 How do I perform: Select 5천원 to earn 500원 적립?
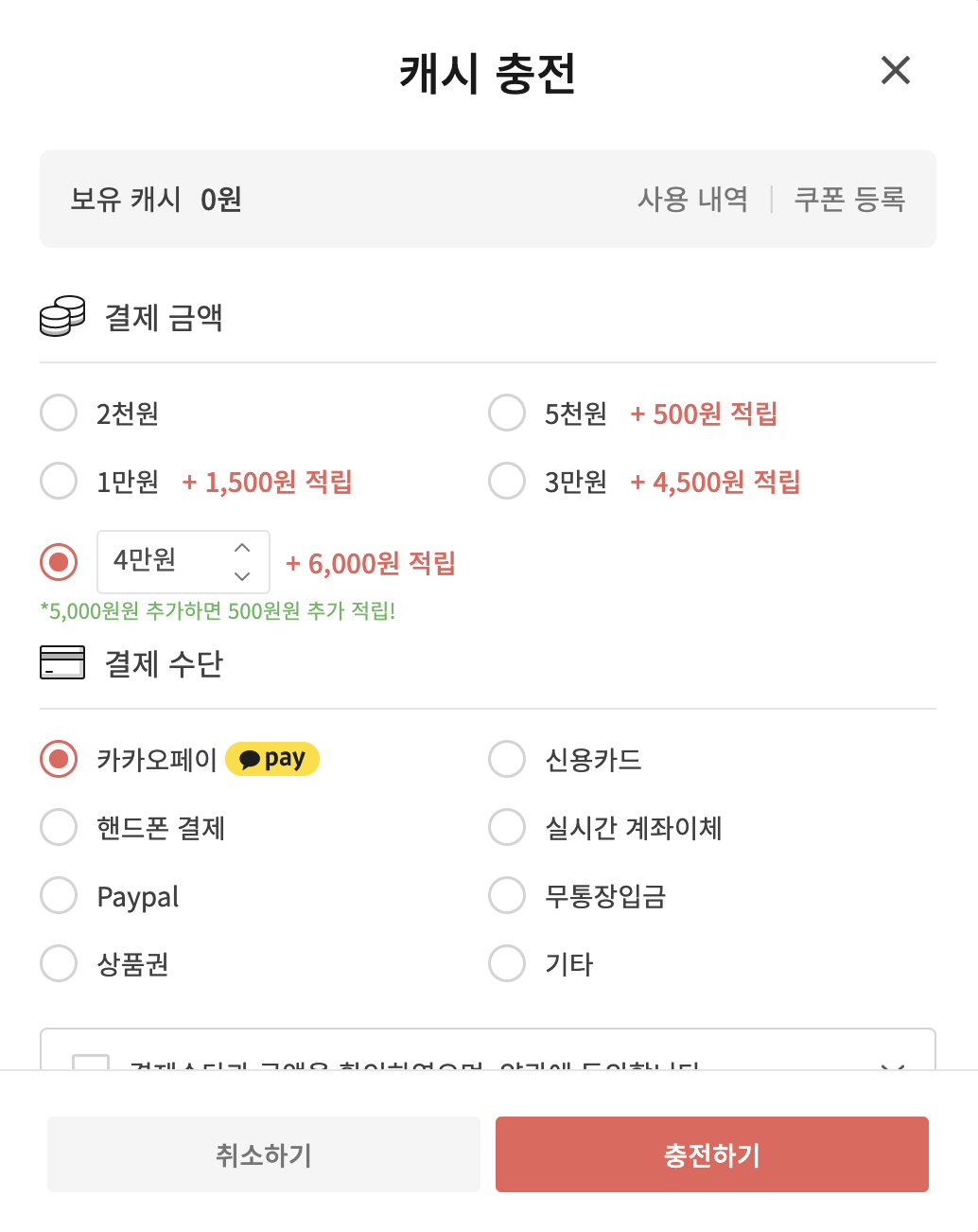[x=507, y=412]
